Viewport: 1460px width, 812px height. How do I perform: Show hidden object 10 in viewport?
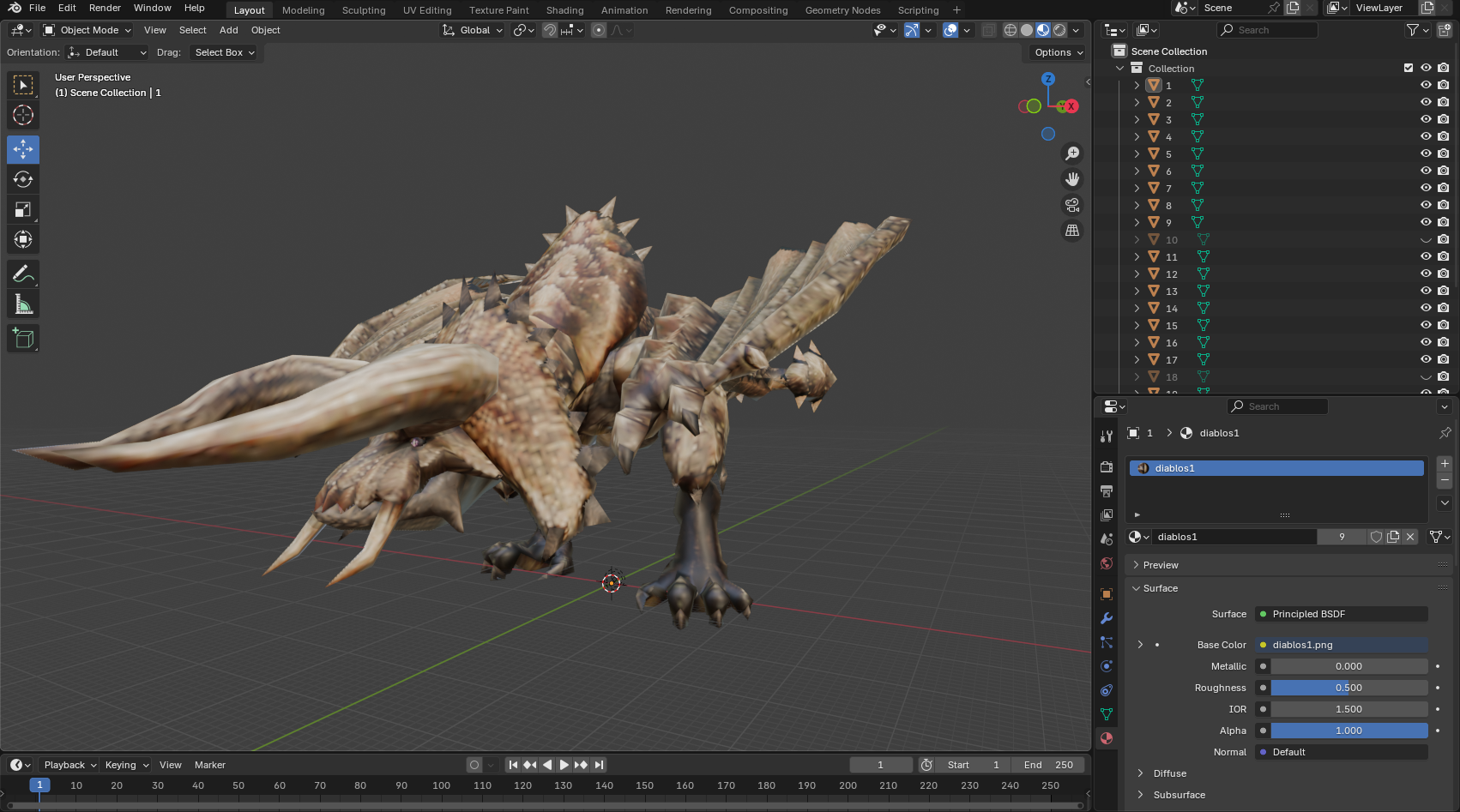pos(1426,239)
